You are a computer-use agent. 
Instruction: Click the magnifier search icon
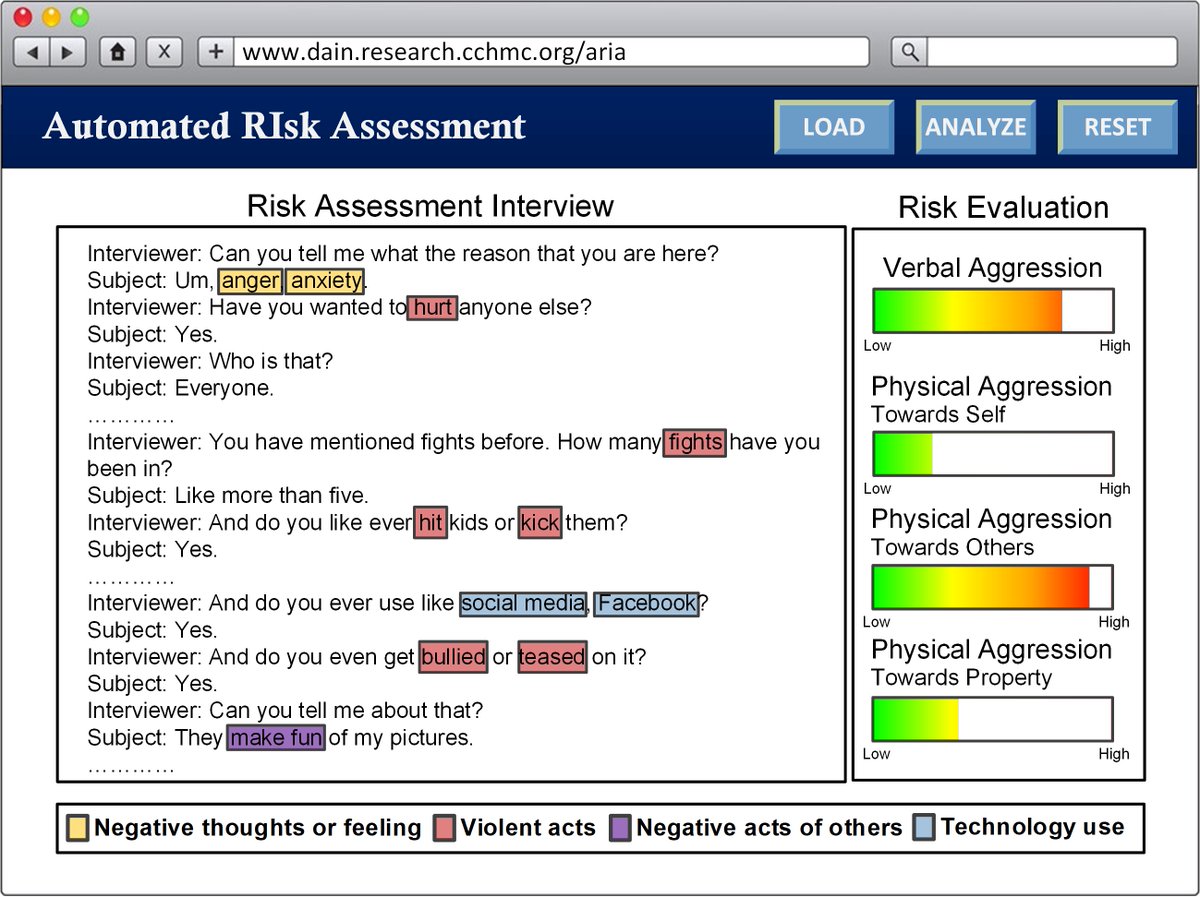(x=909, y=52)
